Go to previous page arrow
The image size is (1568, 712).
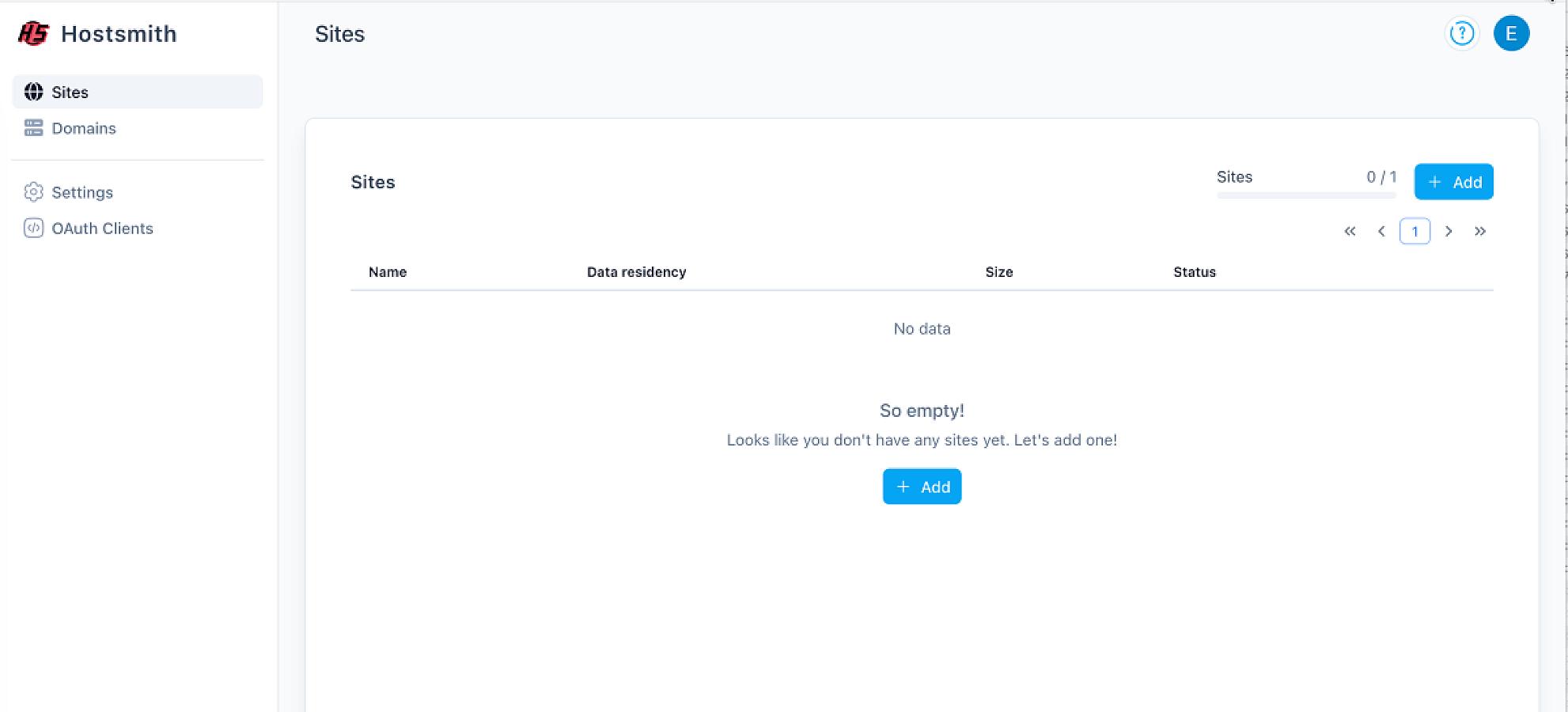click(1381, 231)
